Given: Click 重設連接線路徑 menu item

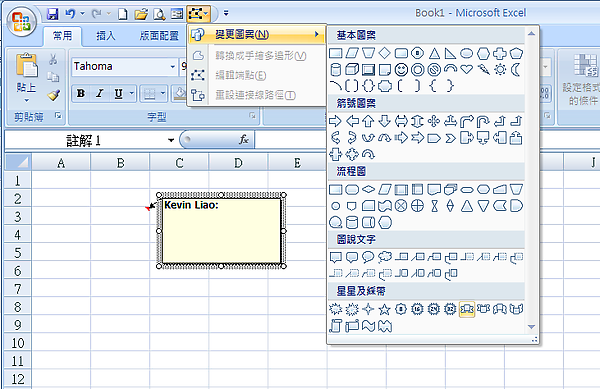Looking at the screenshot, I should tap(256, 95).
